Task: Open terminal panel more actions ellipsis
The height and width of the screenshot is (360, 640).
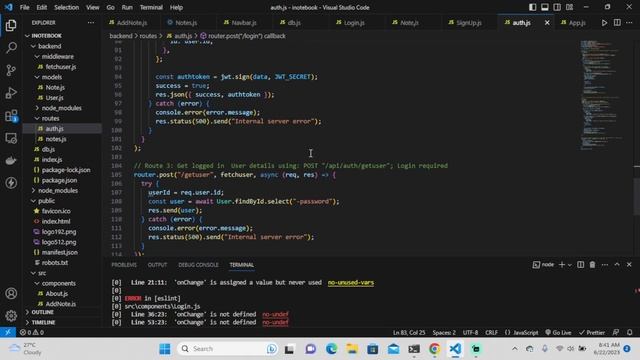Action: click(x=604, y=265)
